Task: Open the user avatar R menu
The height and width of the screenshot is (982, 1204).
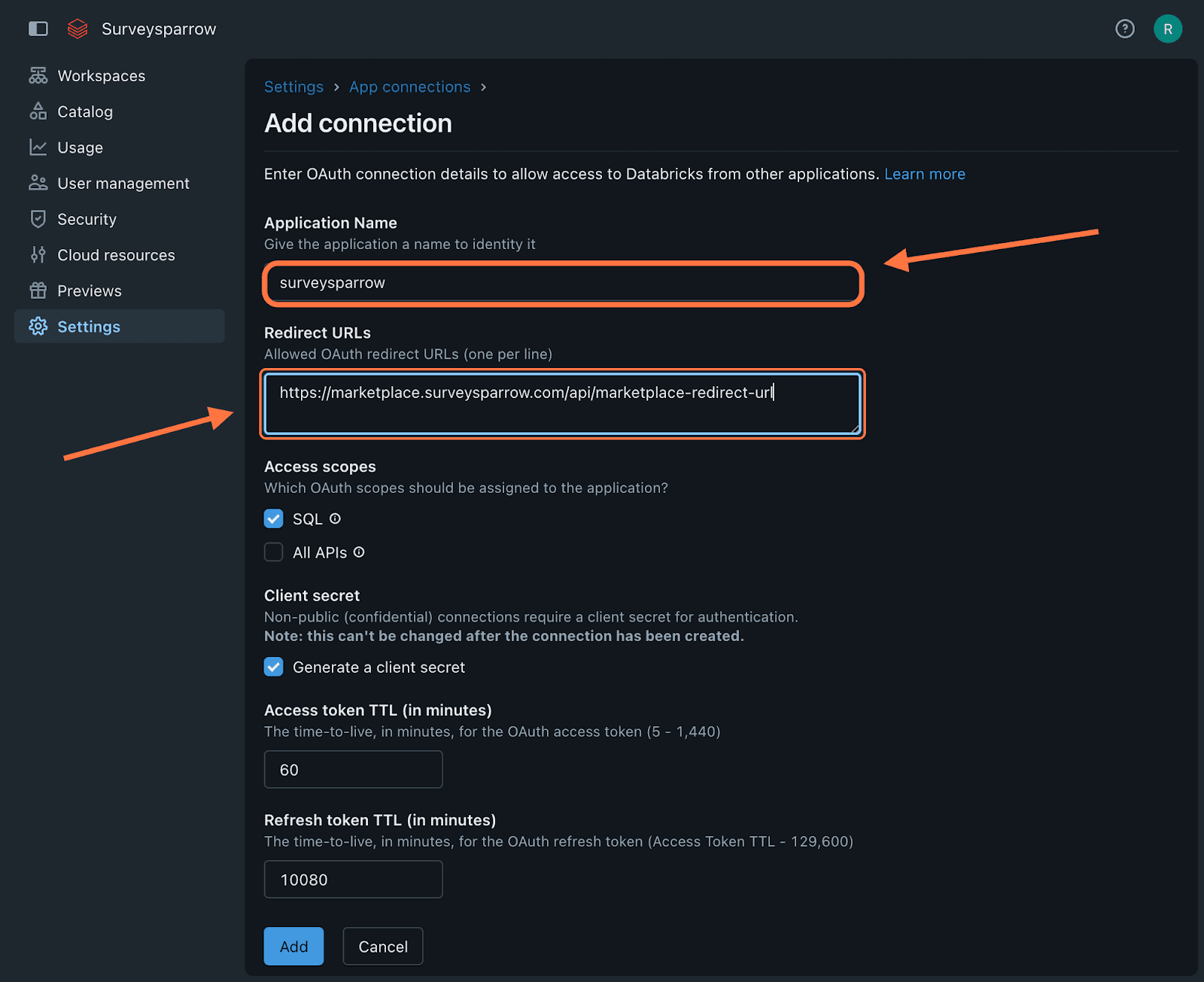Action: click(x=1167, y=29)
